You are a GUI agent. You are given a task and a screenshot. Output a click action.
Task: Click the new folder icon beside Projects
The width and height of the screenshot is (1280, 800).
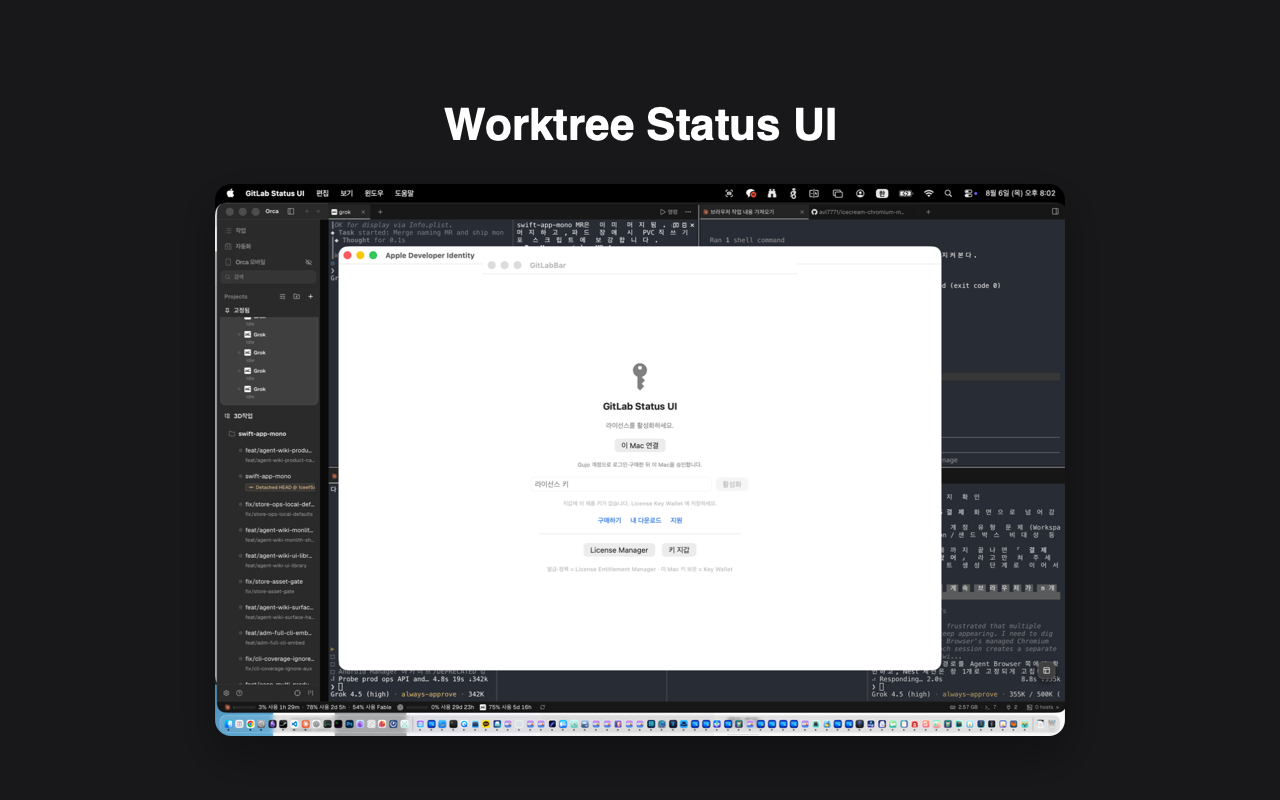tap(296, 296)
